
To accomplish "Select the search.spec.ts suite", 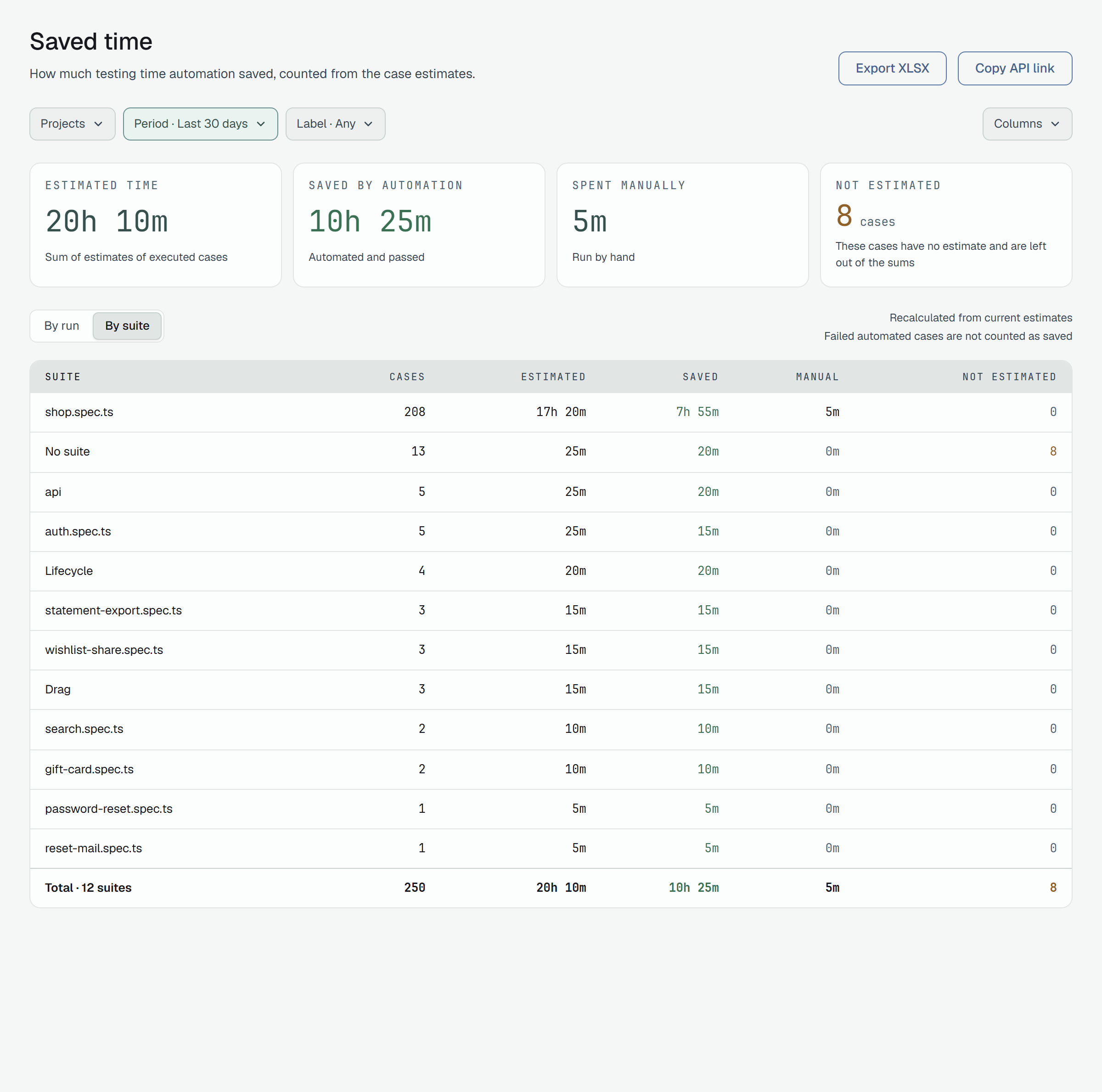I will point(84,729).
